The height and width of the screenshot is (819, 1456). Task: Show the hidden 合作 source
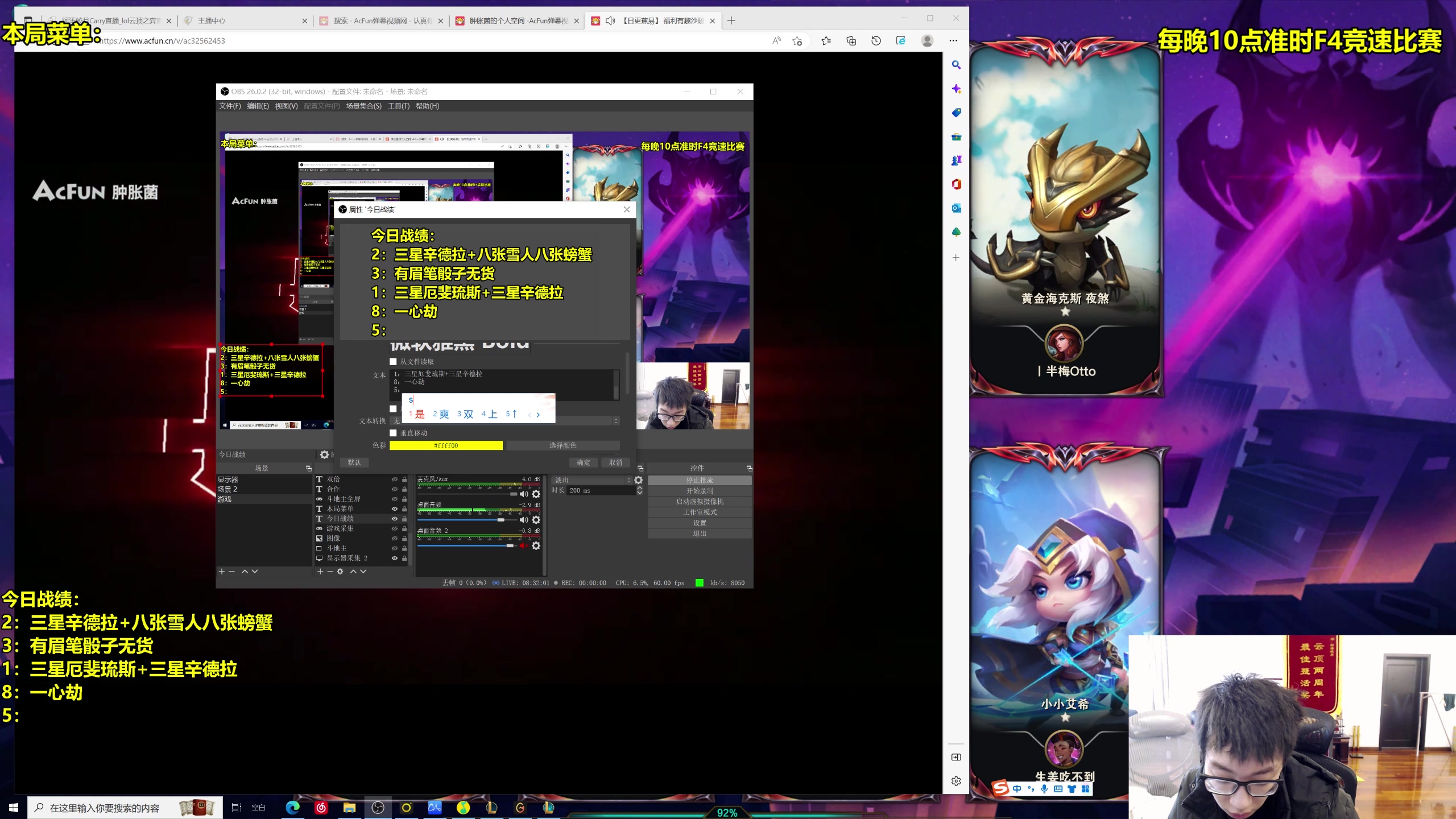(x=394, y=489)
